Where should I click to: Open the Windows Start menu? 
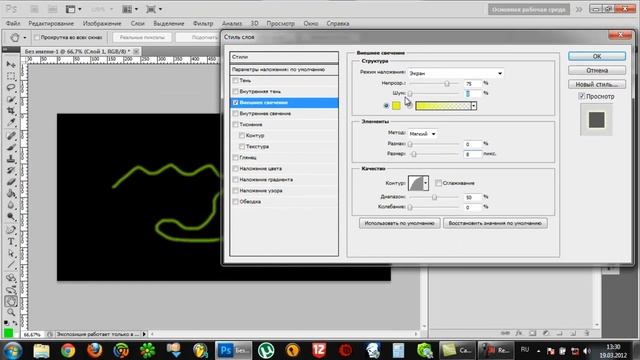12,351
